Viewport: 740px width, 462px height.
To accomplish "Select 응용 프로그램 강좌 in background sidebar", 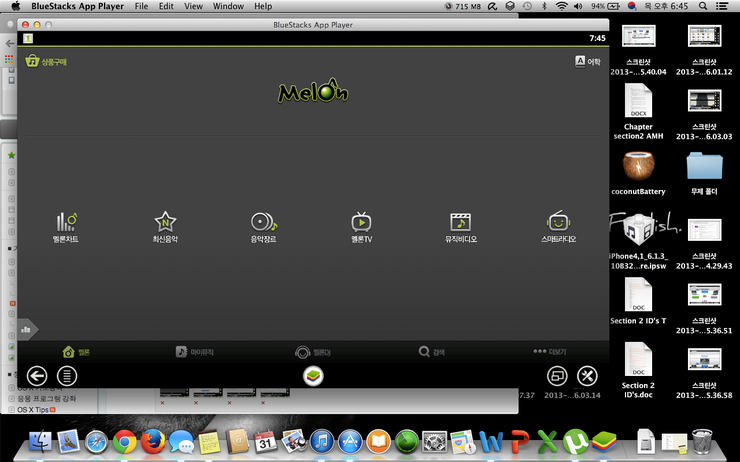I will 47,399.
